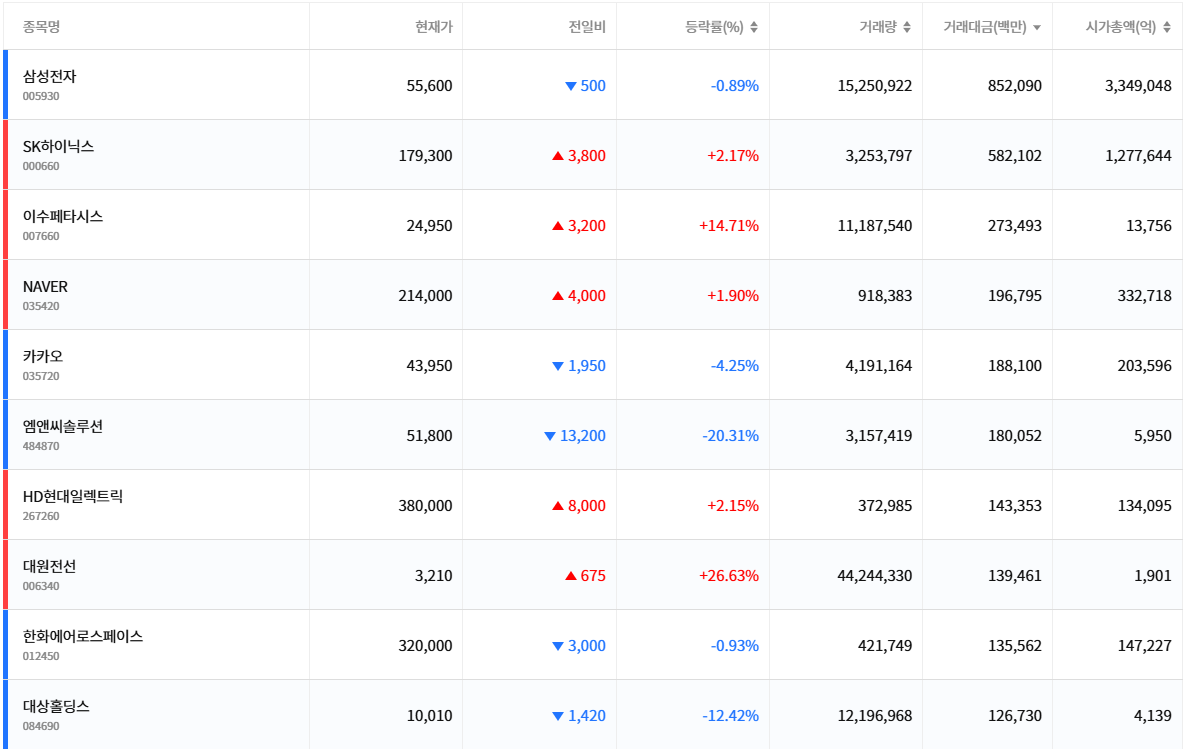
Task: Click 이수페타시스 up change 3,200
Action: point(579,226)
